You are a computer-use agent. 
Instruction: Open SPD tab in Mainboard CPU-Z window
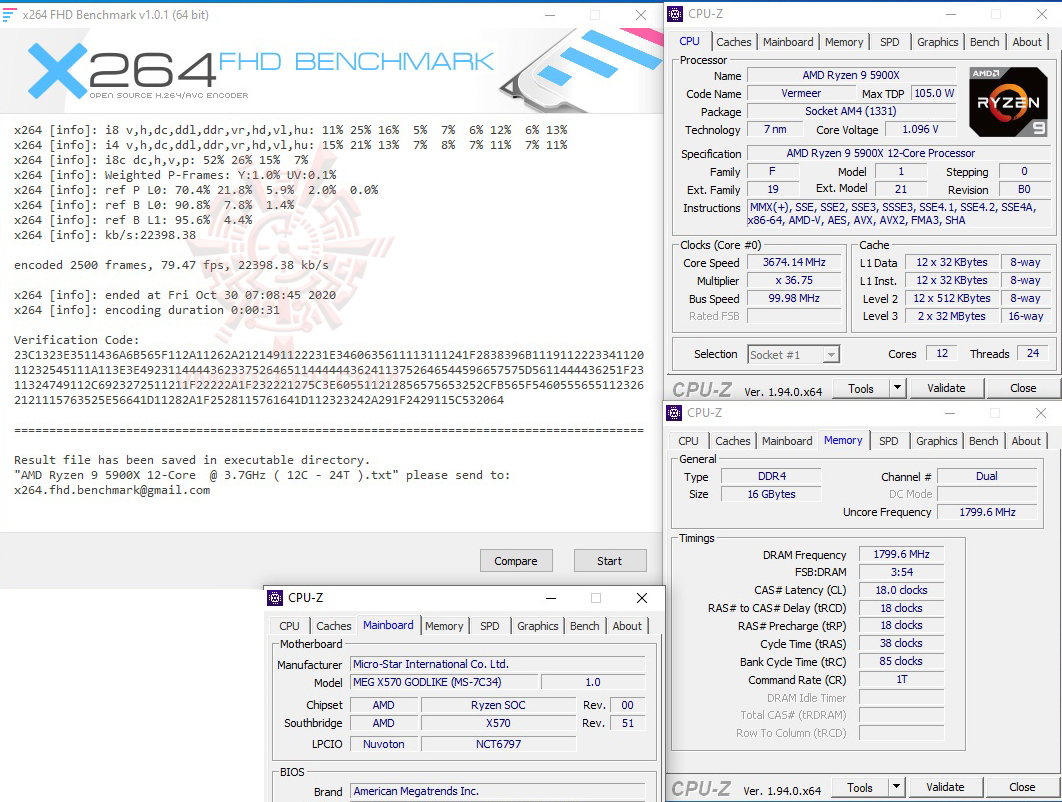pos(490,626)
